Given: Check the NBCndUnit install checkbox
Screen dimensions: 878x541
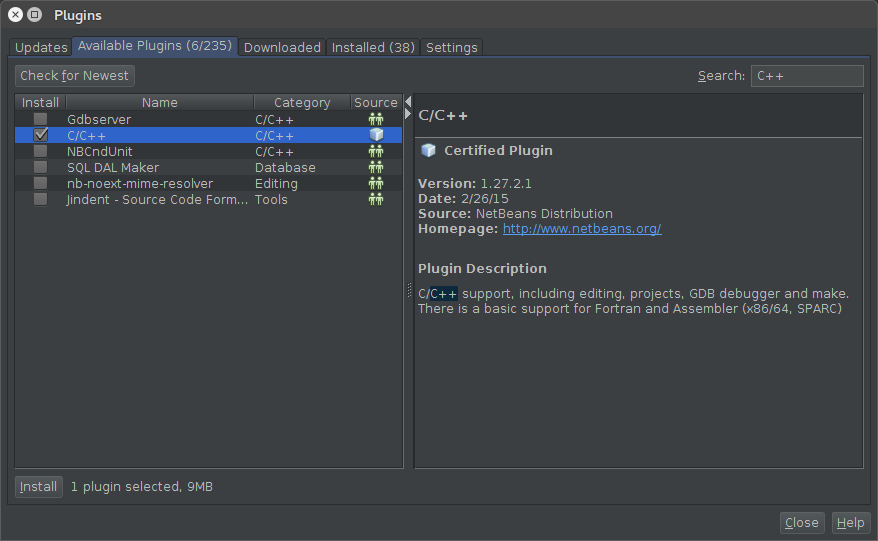Looking at the screenshot, I should [40, 151].
